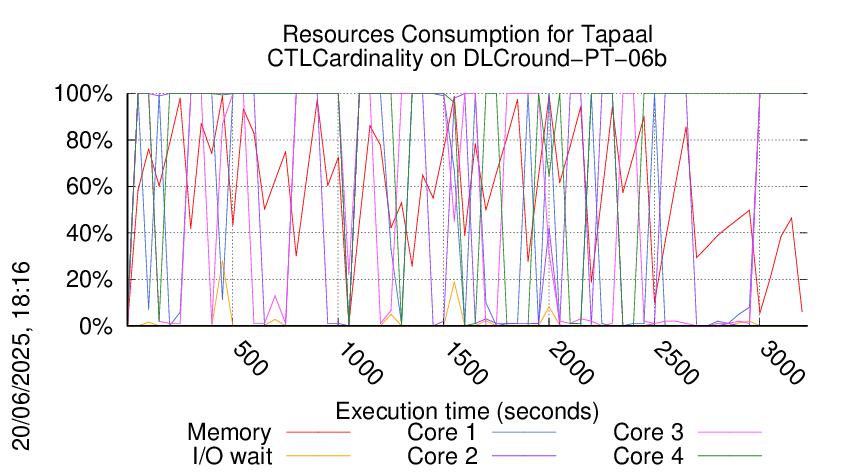
Task: Click the red Memory legend line sample
Action: pos(318,433)
